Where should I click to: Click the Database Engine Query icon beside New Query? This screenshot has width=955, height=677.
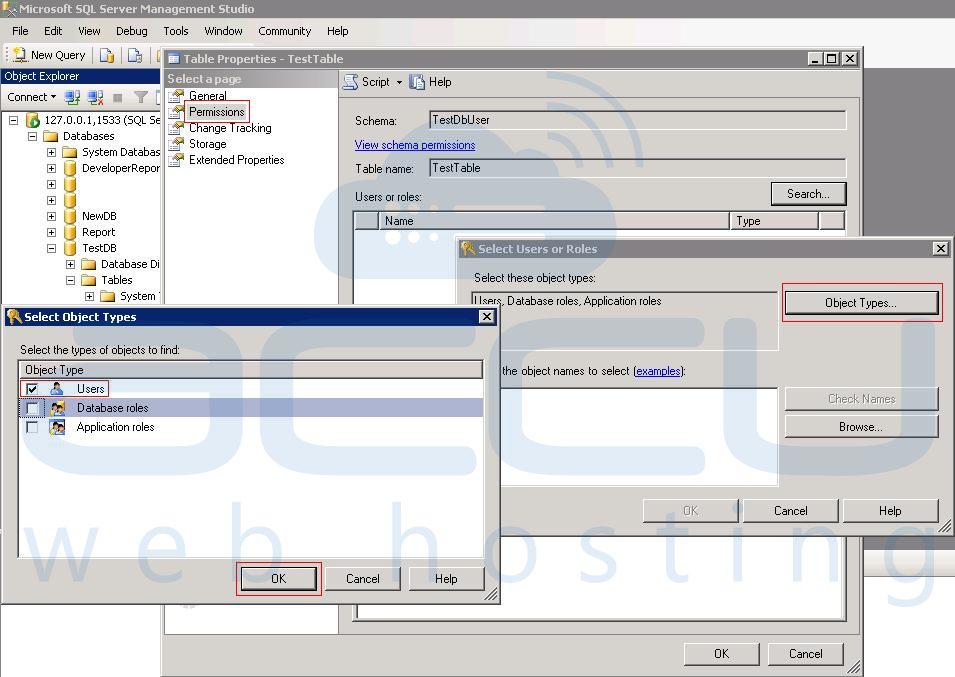click(x=107, y=55)
